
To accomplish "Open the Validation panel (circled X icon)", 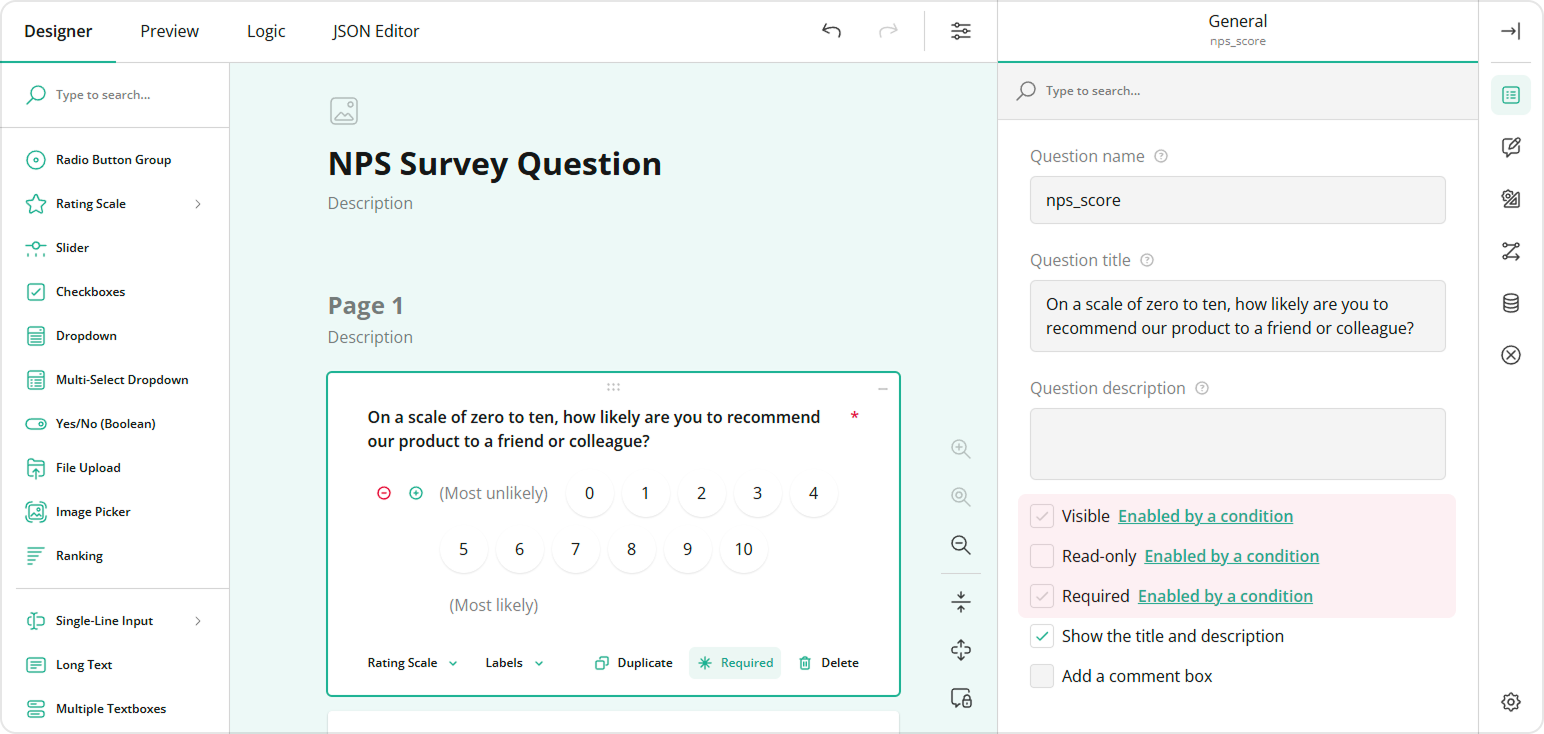I will (x=1511, y=355).
